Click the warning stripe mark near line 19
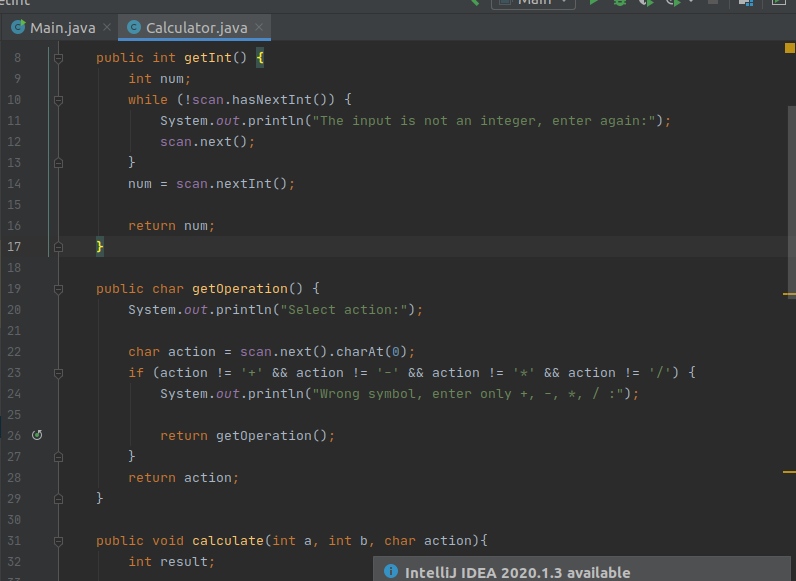 point(789,294)
